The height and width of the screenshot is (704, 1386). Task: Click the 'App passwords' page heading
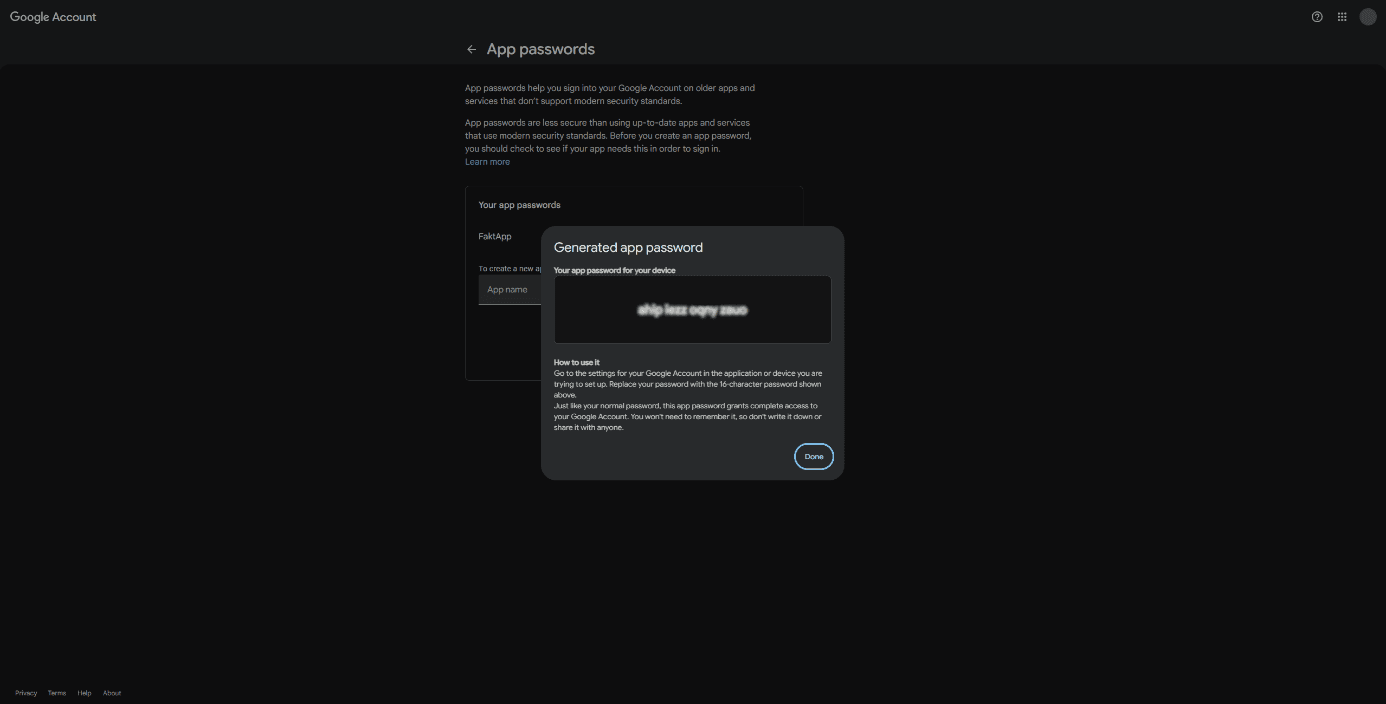541,49
